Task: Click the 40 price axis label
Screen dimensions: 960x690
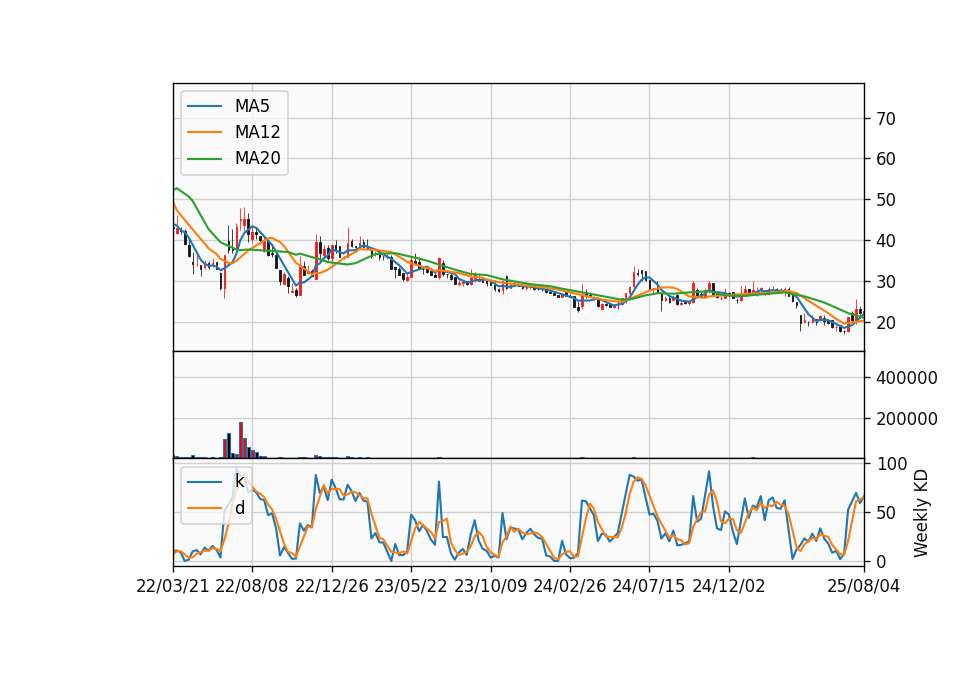Action: click(885, 241)
